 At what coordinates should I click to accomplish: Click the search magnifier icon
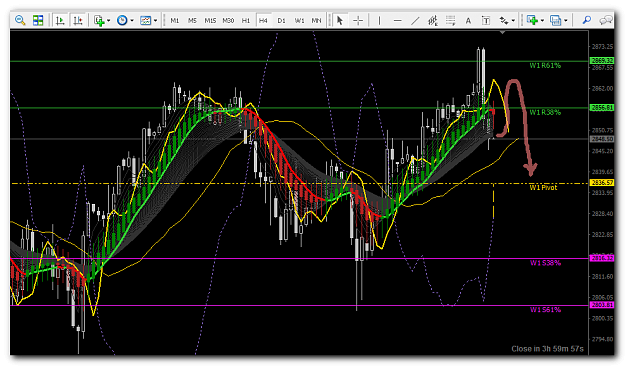[587, 20]
